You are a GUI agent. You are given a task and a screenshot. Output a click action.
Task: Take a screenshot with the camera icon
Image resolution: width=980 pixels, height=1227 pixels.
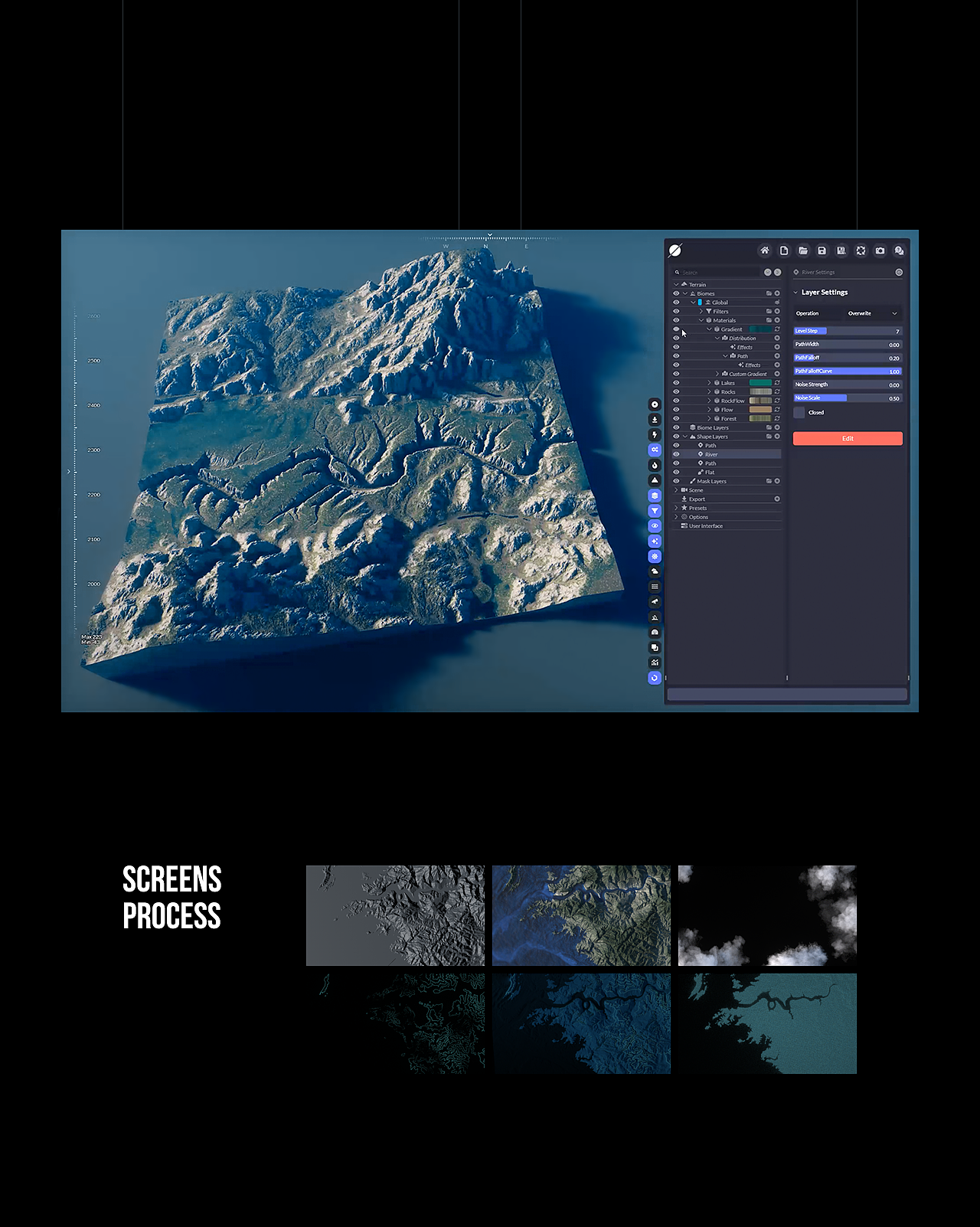pyautogui.click(x=880, y=250)
